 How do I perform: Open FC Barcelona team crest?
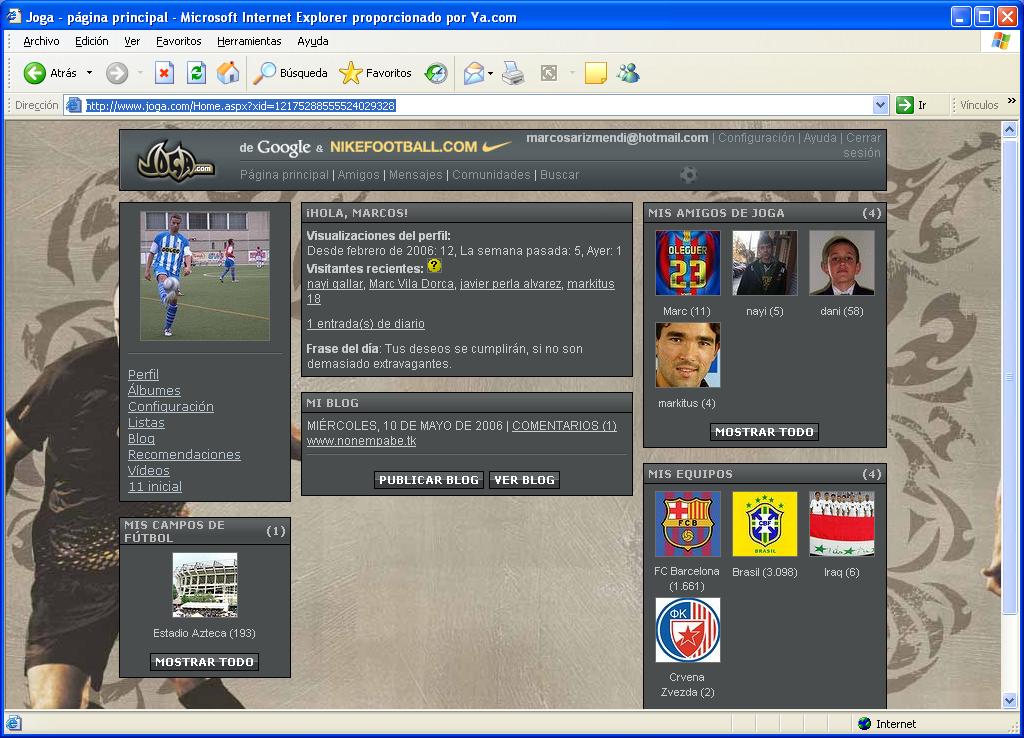pyautogui.click(x=688, y=524)
